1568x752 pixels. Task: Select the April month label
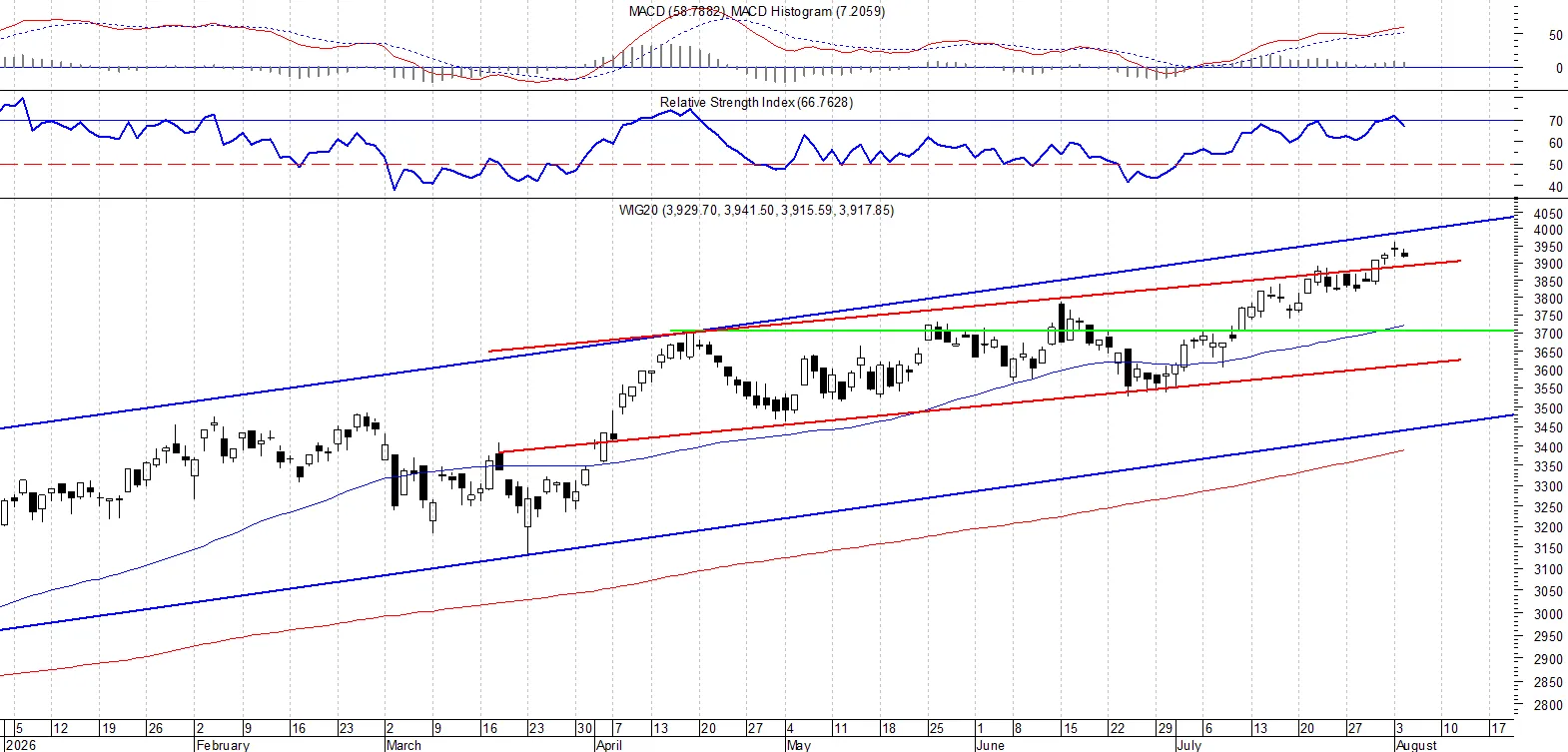click(608, 745)
